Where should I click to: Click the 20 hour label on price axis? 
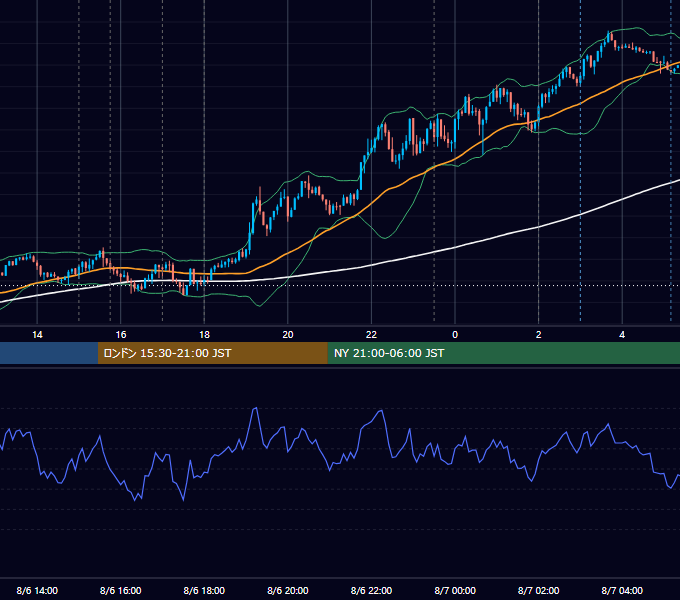click(x=288, y=335)
